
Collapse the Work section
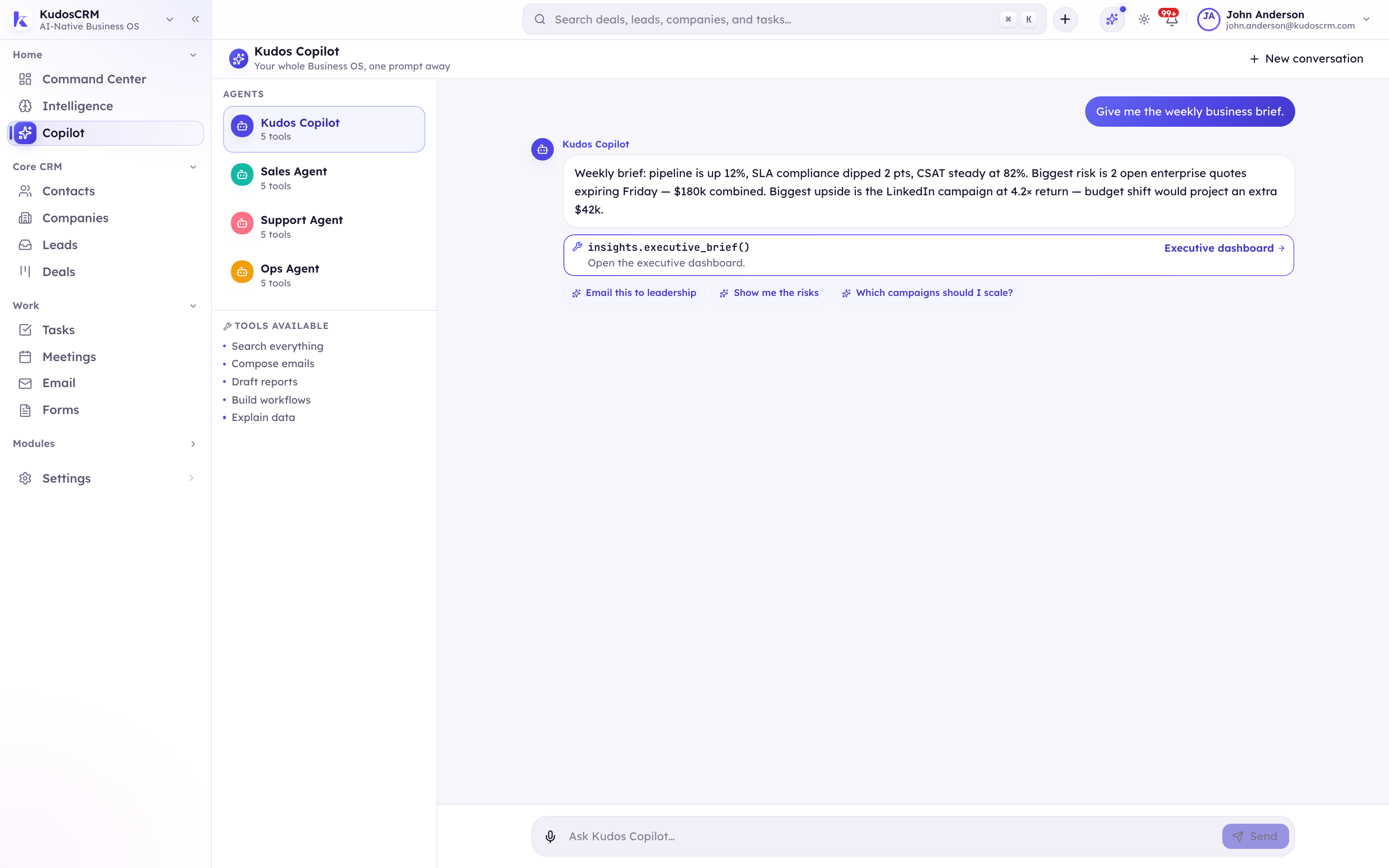point(193,306)
